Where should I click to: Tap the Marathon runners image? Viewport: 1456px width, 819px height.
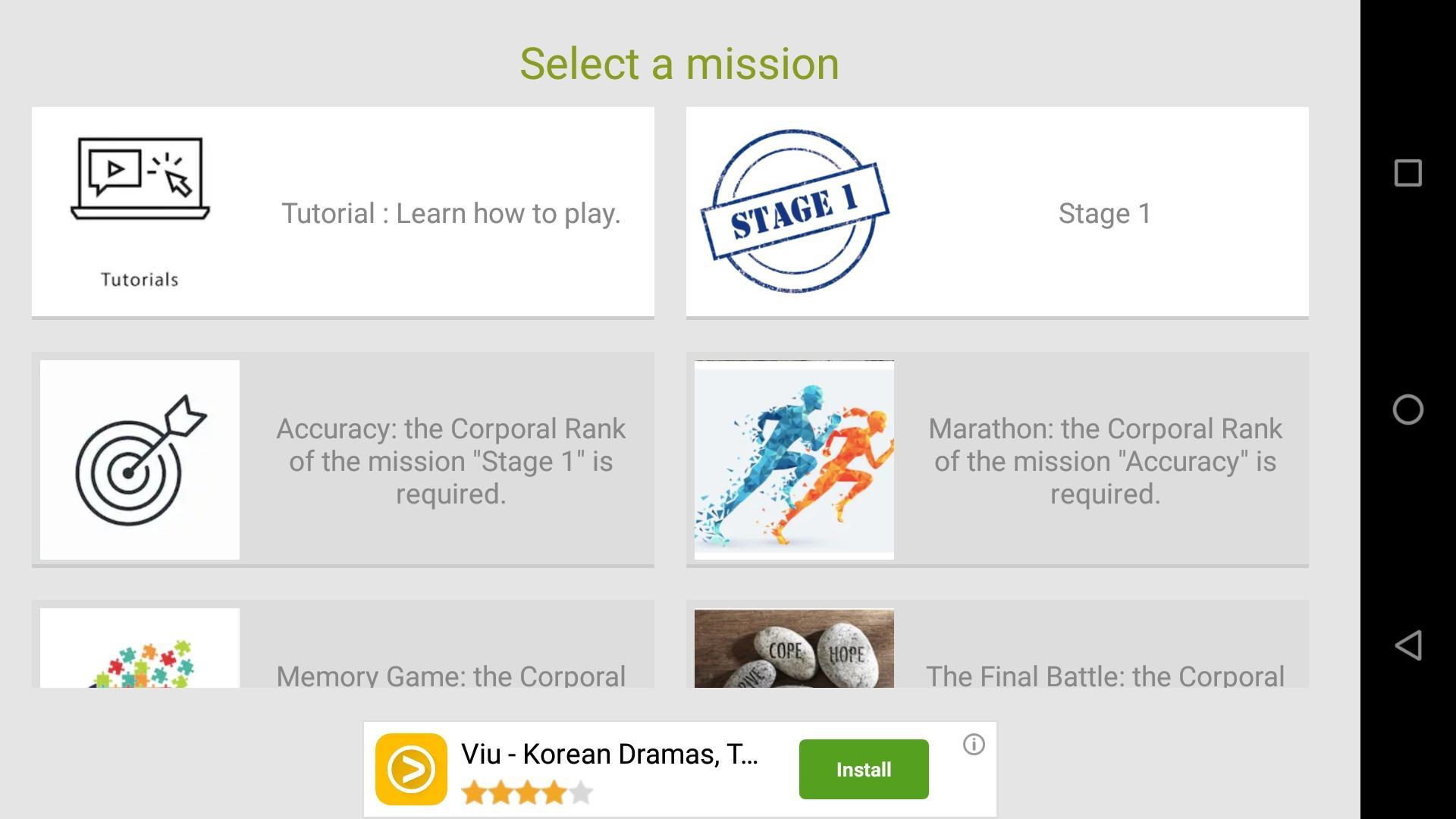[794, 460]
